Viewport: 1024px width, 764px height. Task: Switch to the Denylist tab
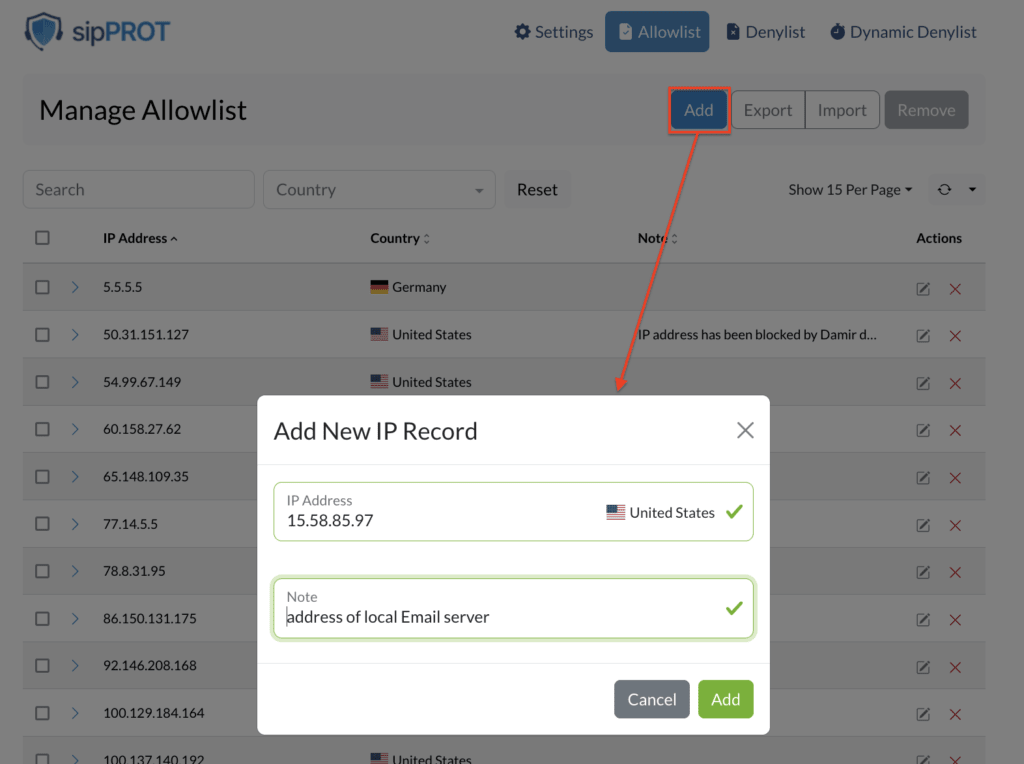766,31
